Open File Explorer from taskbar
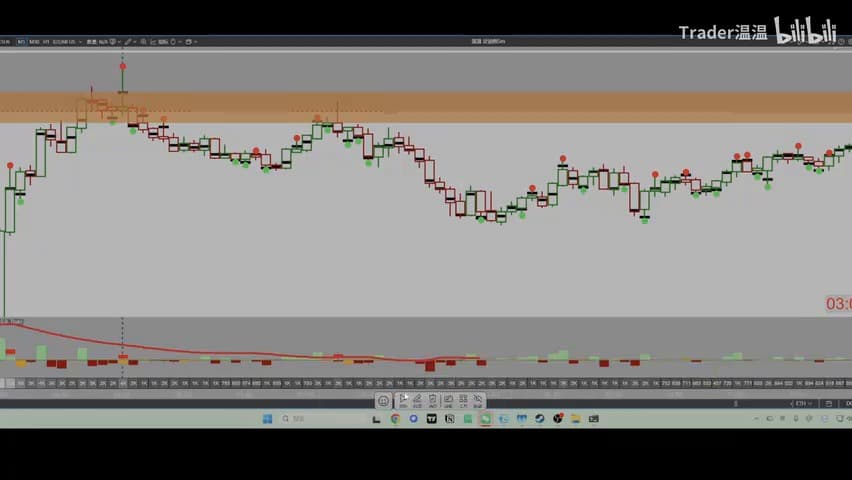The height and width of the screenshot is (480, 852). [x=575, y=419]
